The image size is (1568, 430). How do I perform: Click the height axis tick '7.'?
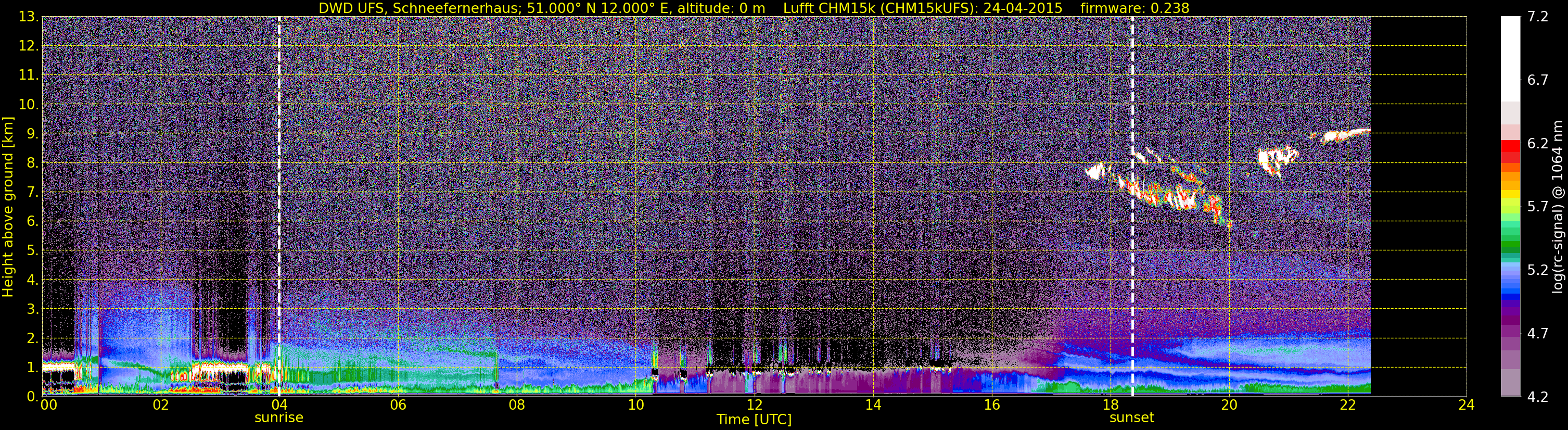point(32,193)
